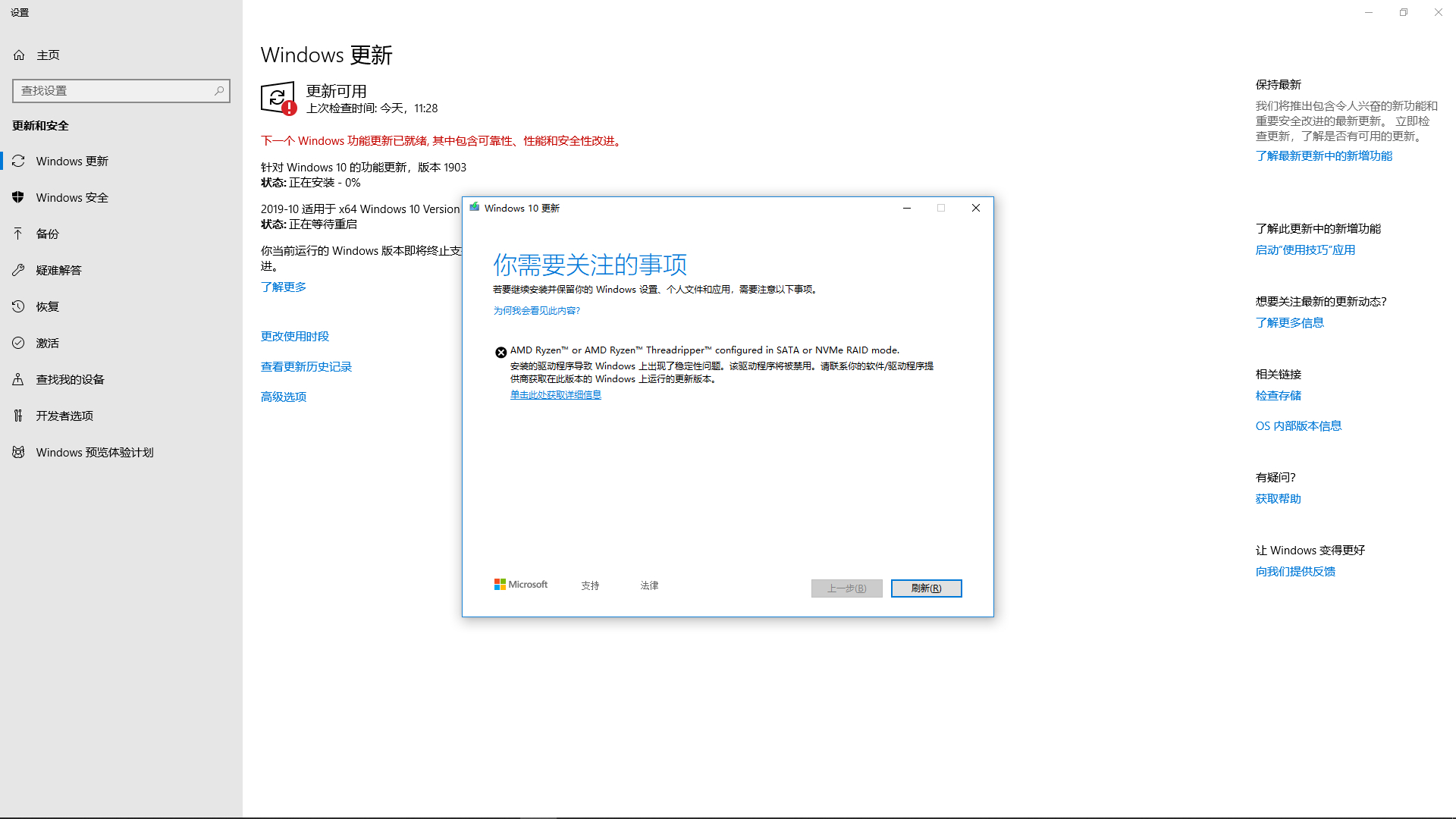This screenshot has height=819, width=1456.
Task: Click 了解更多信息 link on right panel
Action: (1290, 323)
